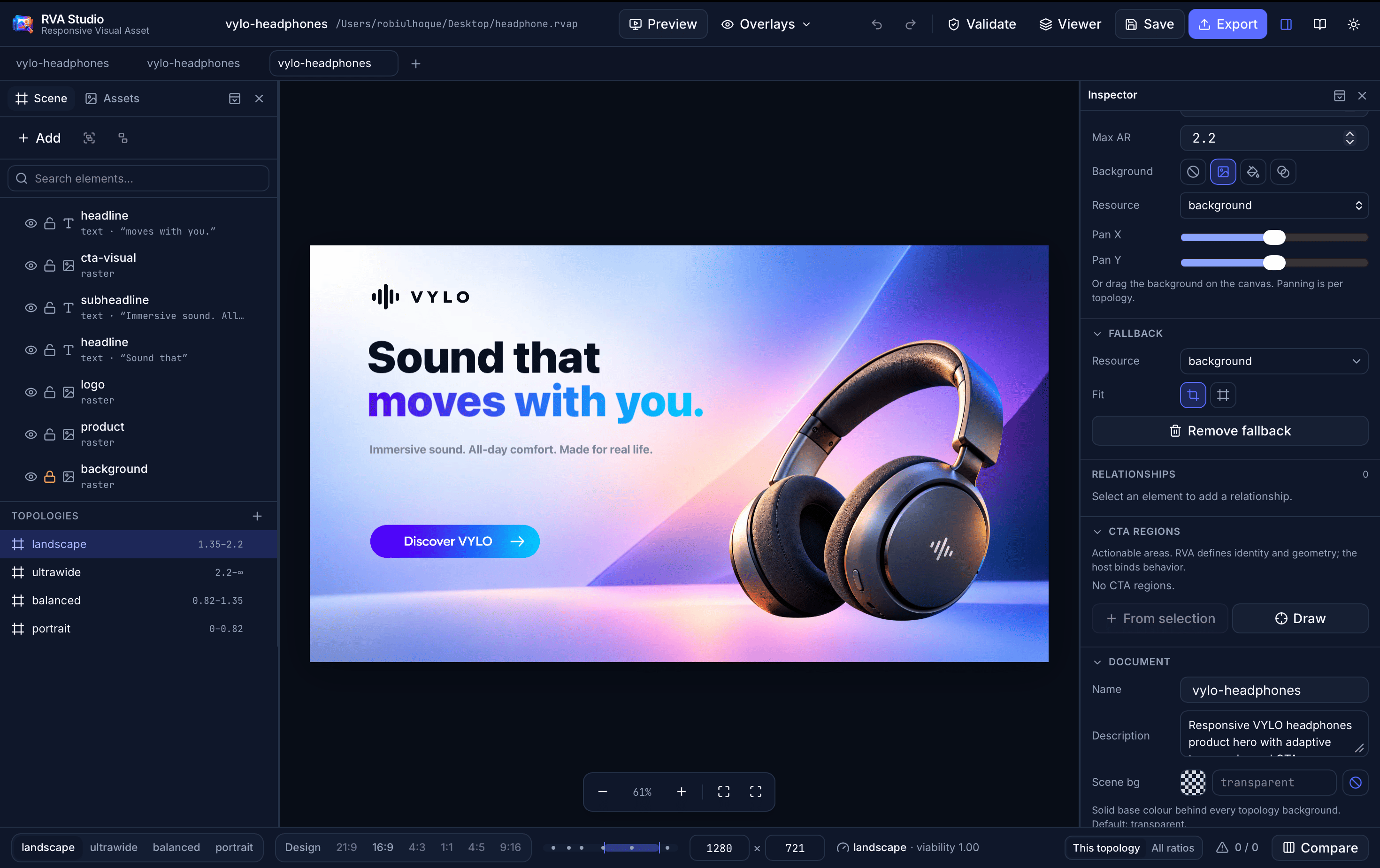Screen dimensions: 1380x868
Task: Select the balanced topology row
Action: (138, 601)
